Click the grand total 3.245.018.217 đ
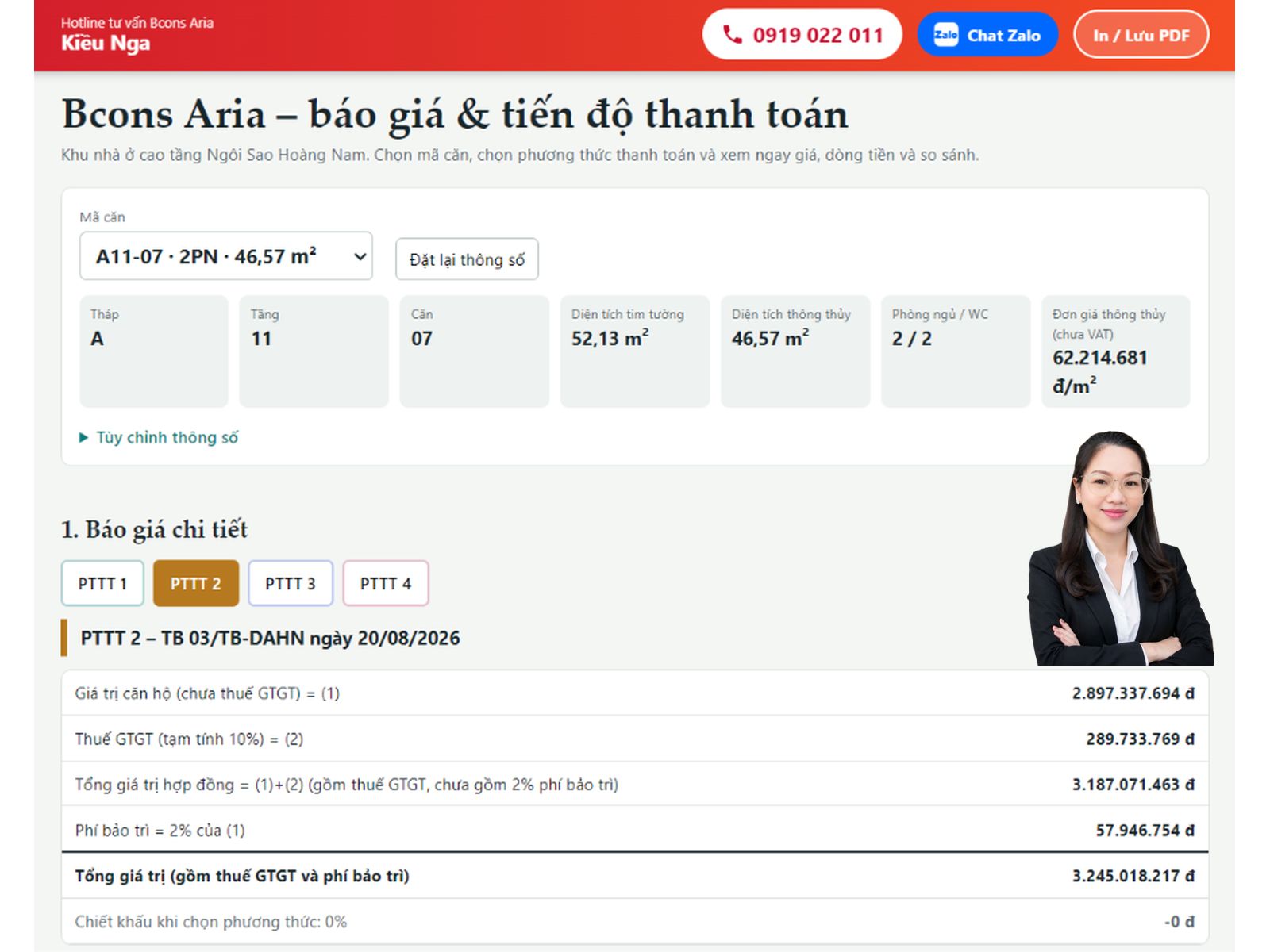The height and width of the screenshot is (952, 1270). pyautogui.click(x=1133, y=877)
